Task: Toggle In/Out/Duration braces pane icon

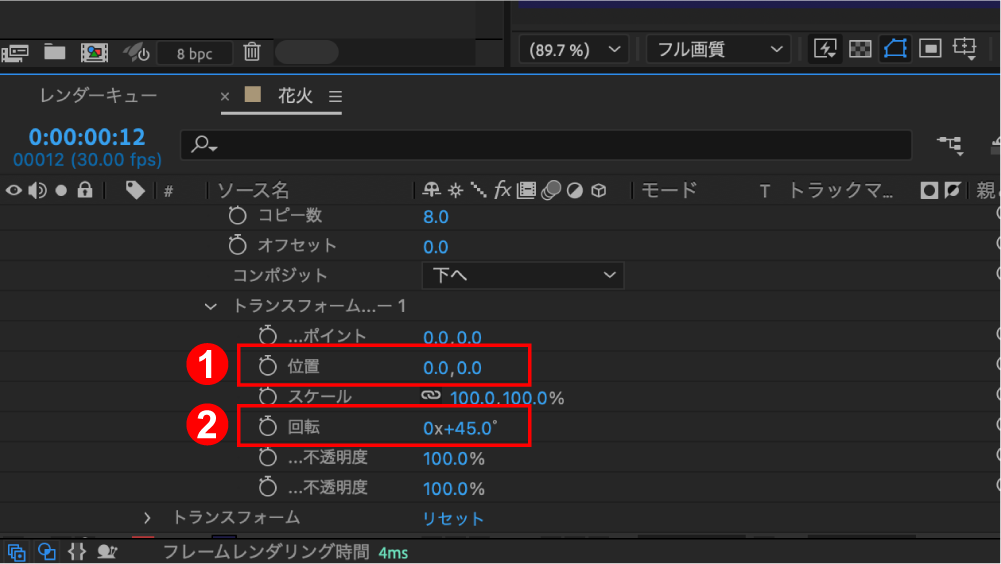Action: [77, 551]
